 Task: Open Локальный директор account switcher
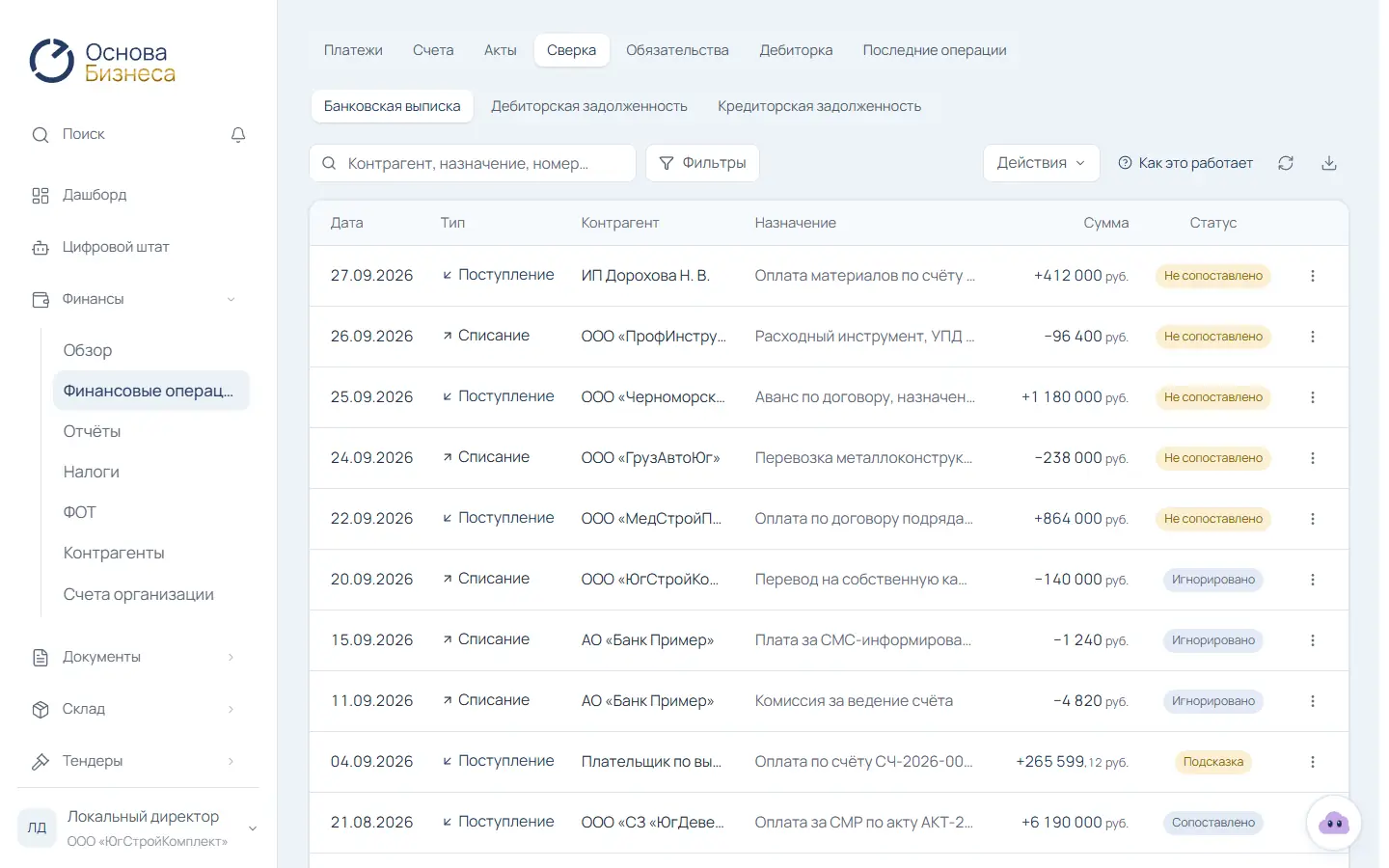(139, 827)
